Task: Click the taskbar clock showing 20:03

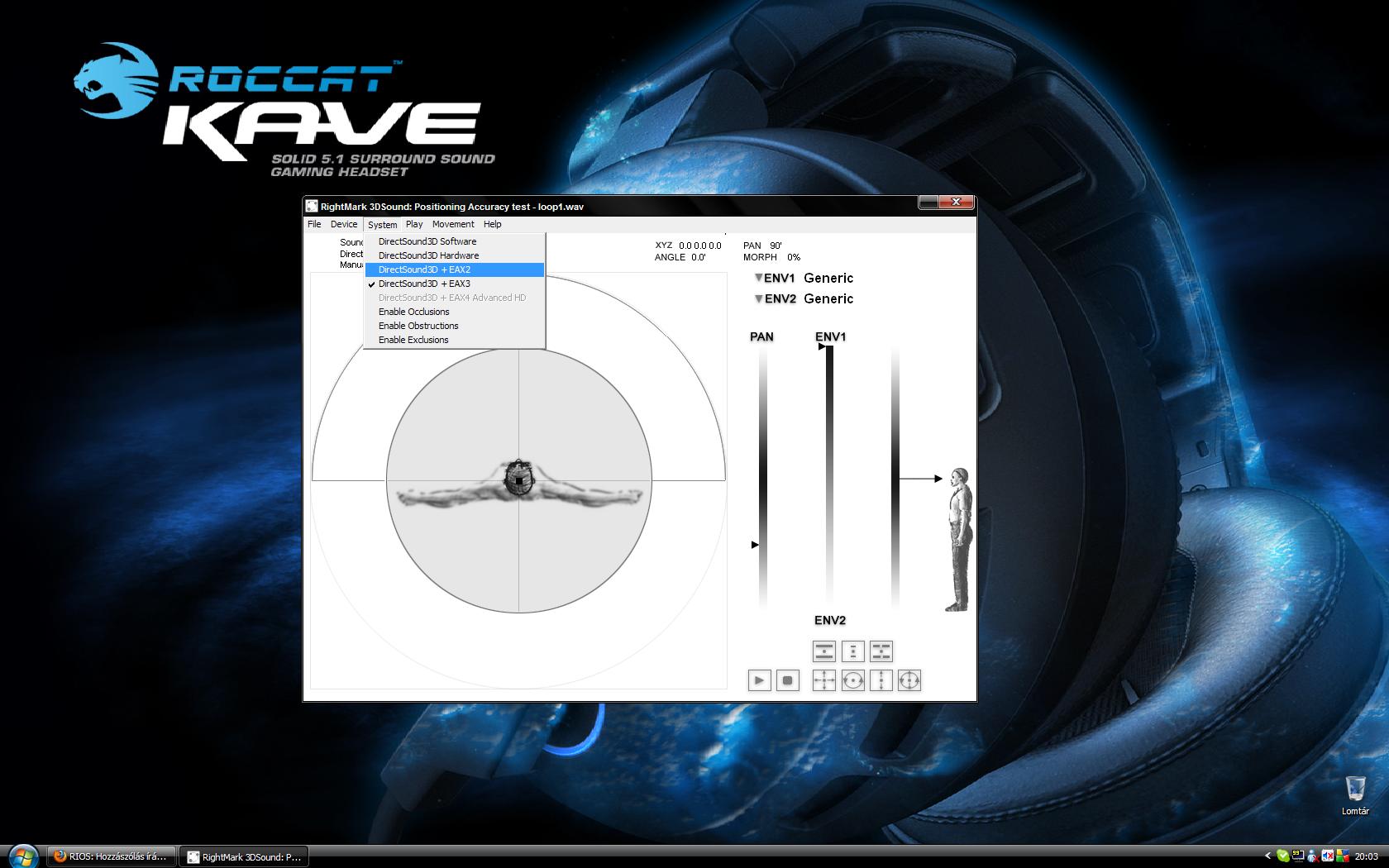Action: [1367, 856]
